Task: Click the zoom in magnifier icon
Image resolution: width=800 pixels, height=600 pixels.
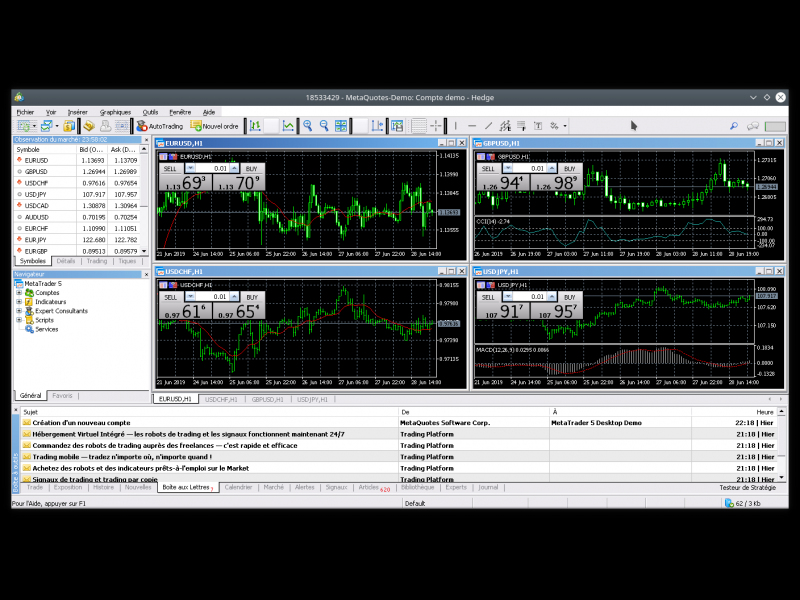Action: tap(308, 126)
